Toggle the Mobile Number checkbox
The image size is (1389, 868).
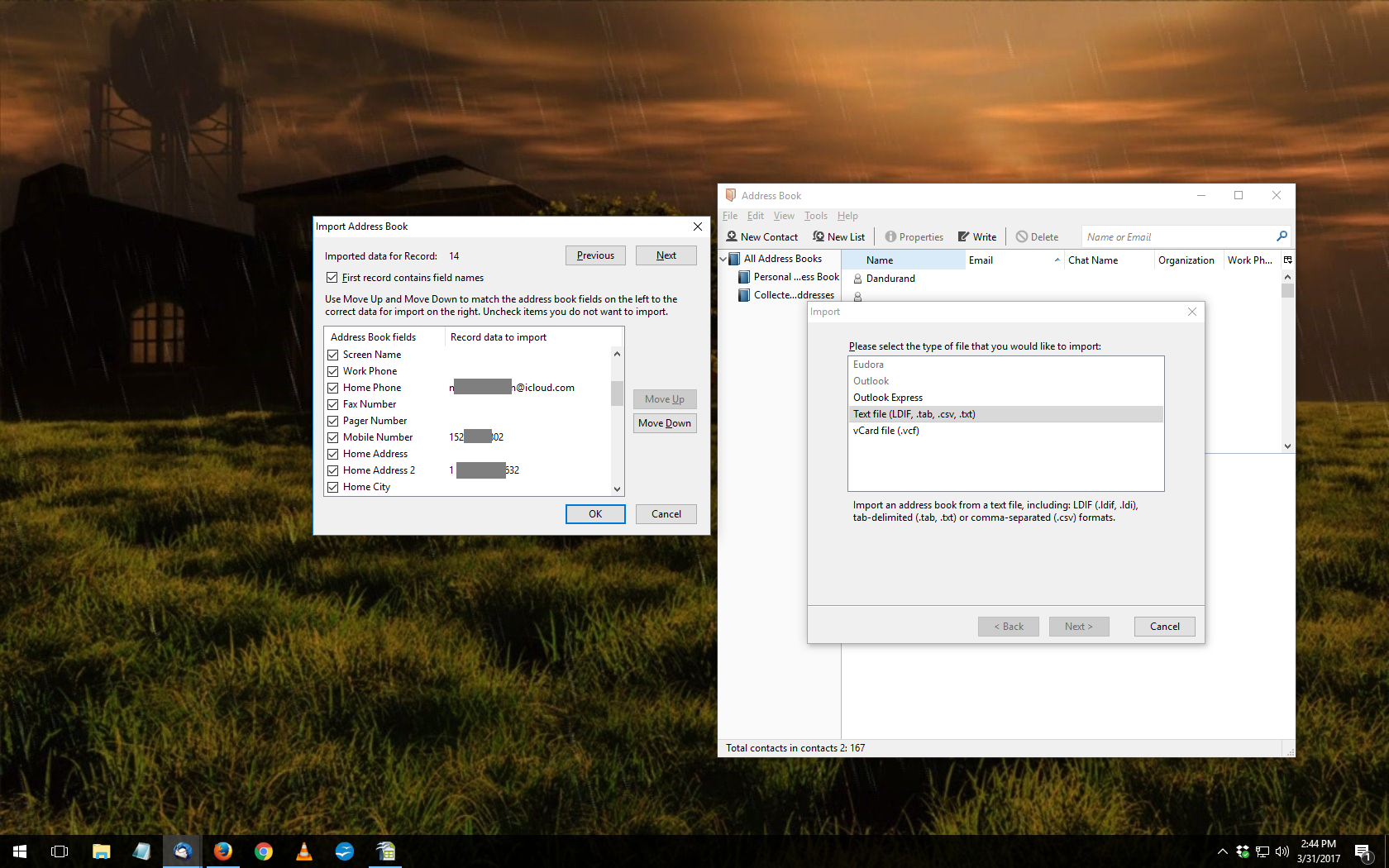[334, 437]
